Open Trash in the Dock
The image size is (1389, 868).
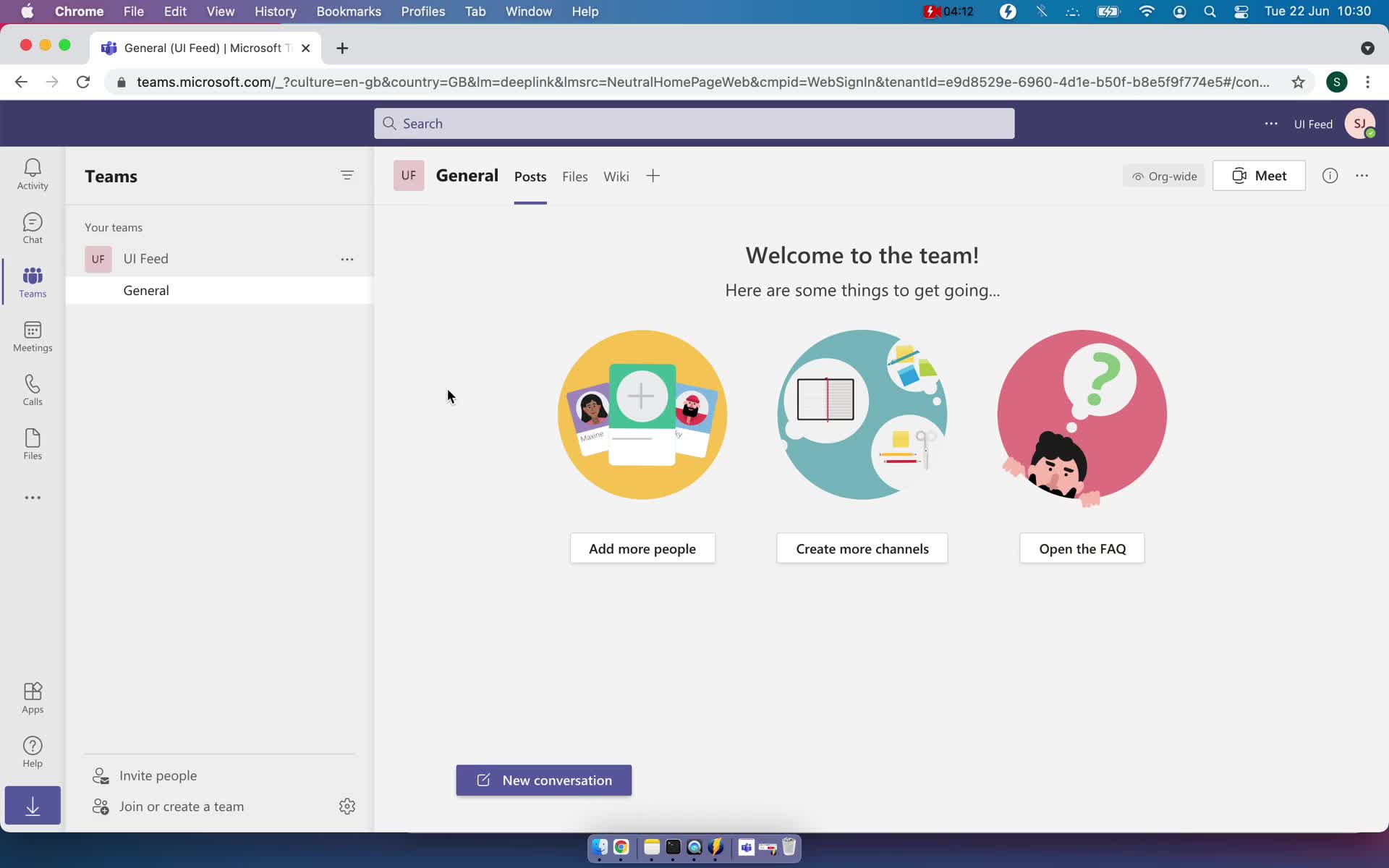(x=789, y=847)
